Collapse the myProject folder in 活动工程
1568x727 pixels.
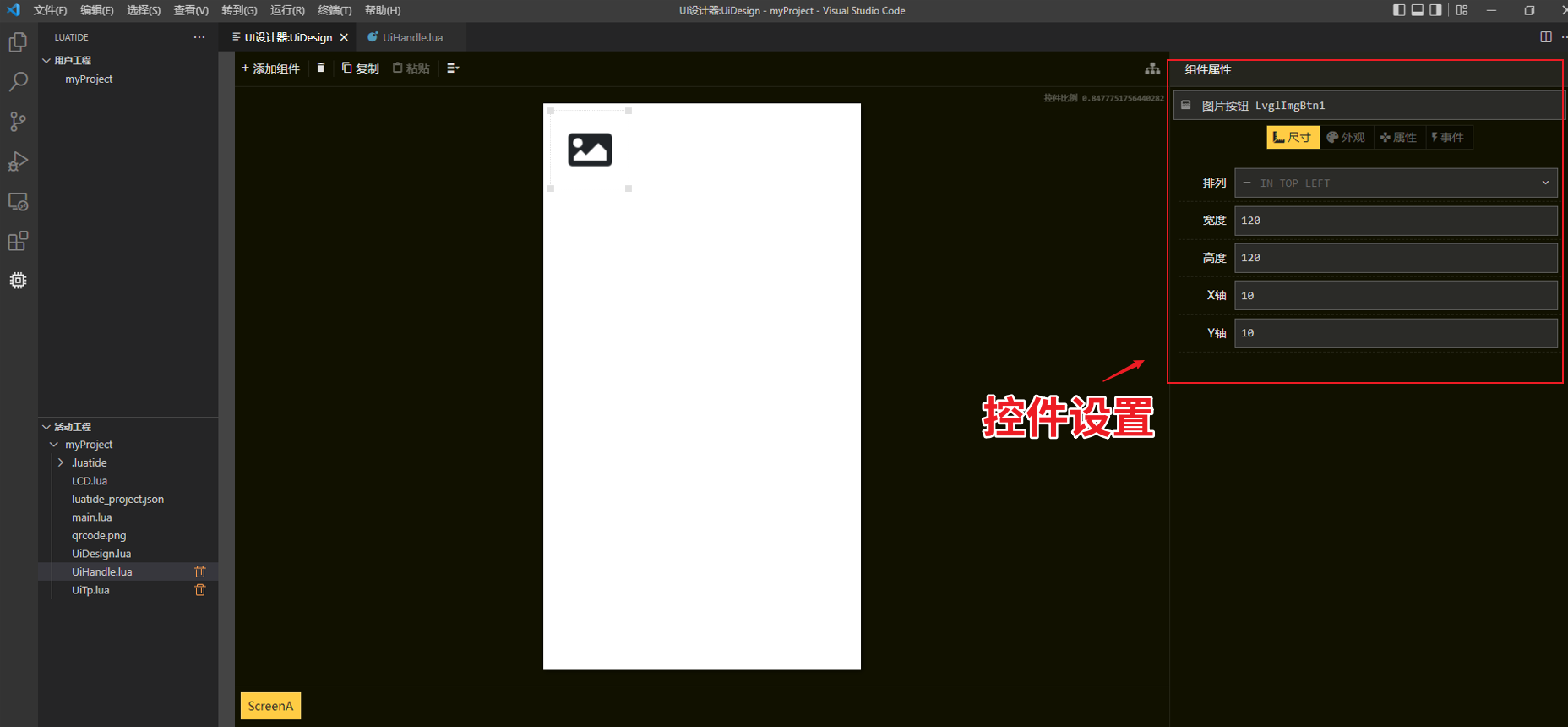[54, 445]
